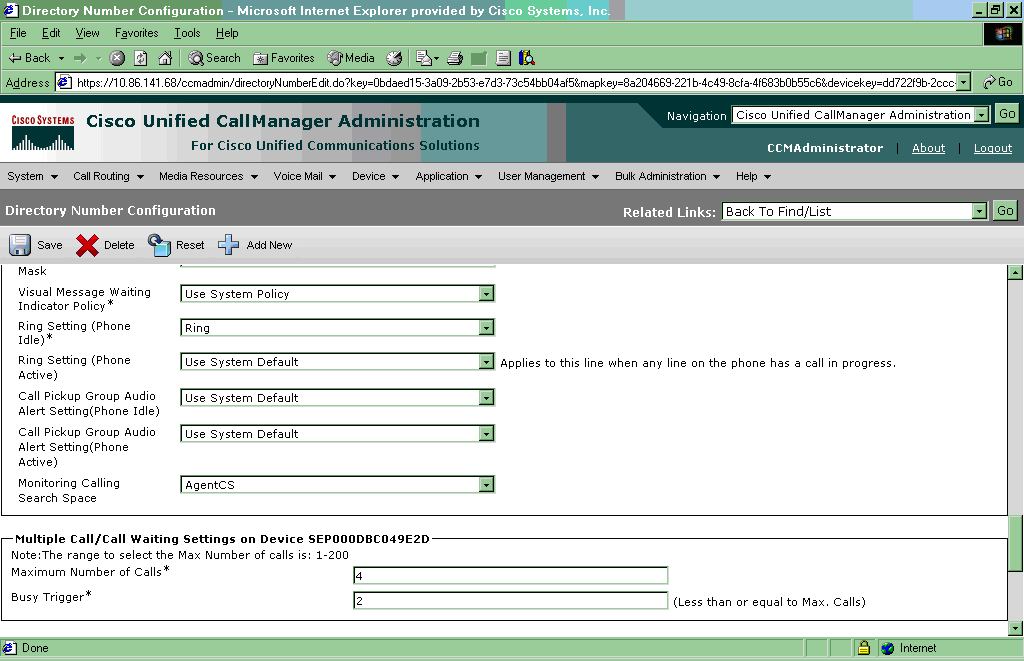
Task: Open the Bulk Administration menu
Action: point(667,176)
